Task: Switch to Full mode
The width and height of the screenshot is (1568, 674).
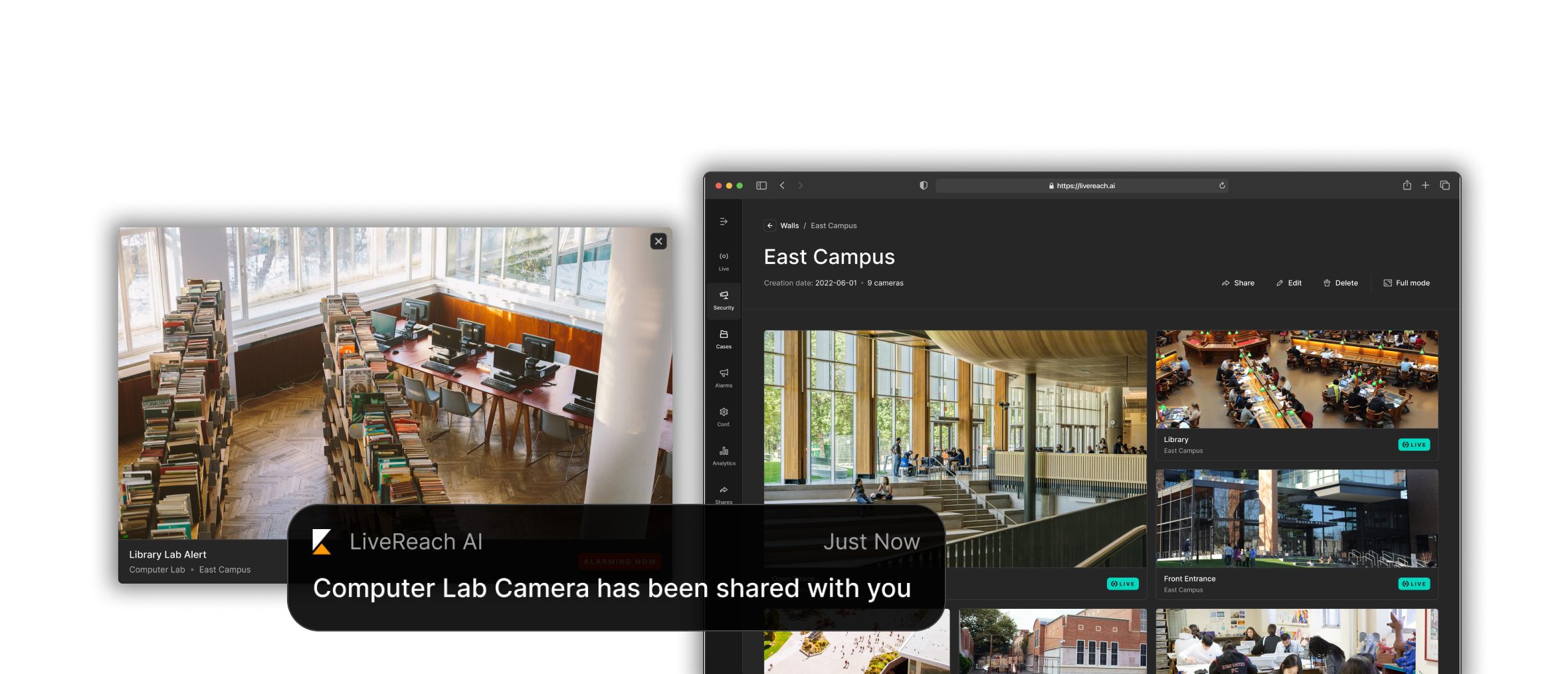Action: [x=1407, y=283]
